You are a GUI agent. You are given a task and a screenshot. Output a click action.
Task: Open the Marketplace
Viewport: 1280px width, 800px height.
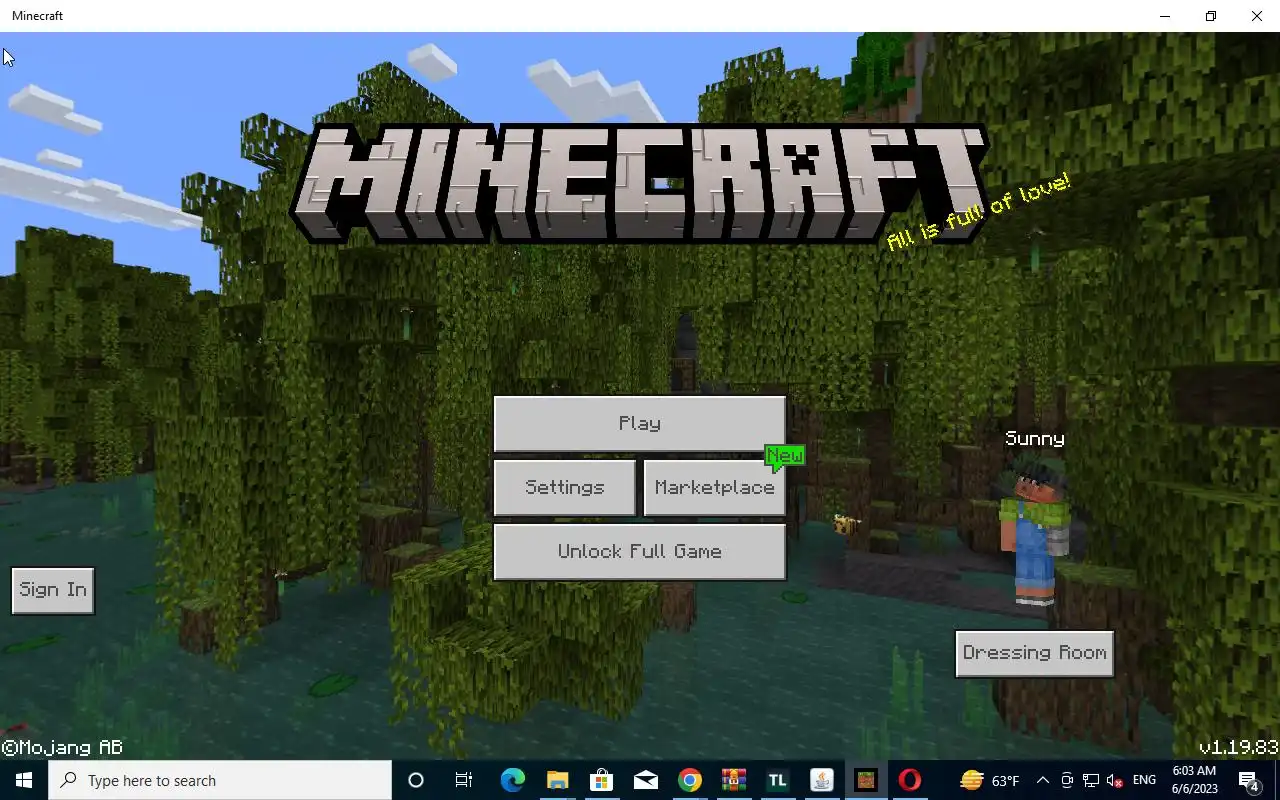pos(714,488)
